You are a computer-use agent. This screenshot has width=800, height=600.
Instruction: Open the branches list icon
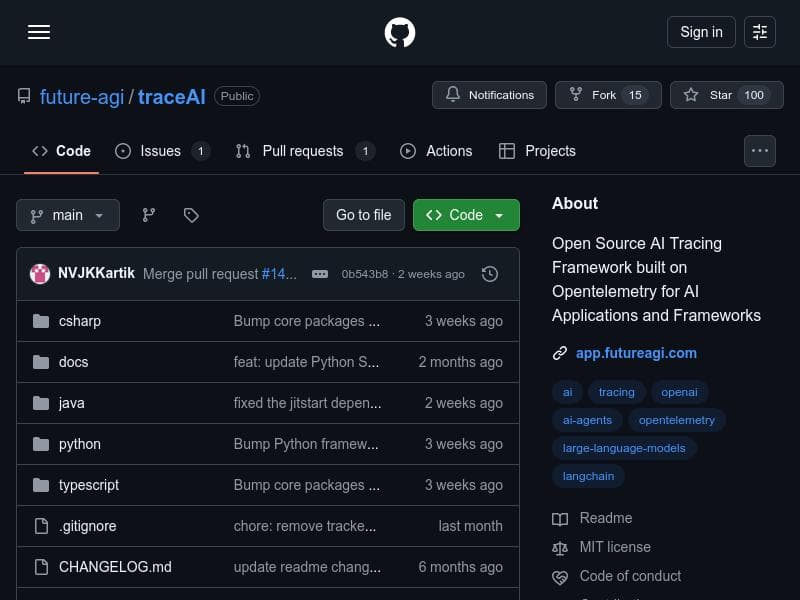[149, 215]
